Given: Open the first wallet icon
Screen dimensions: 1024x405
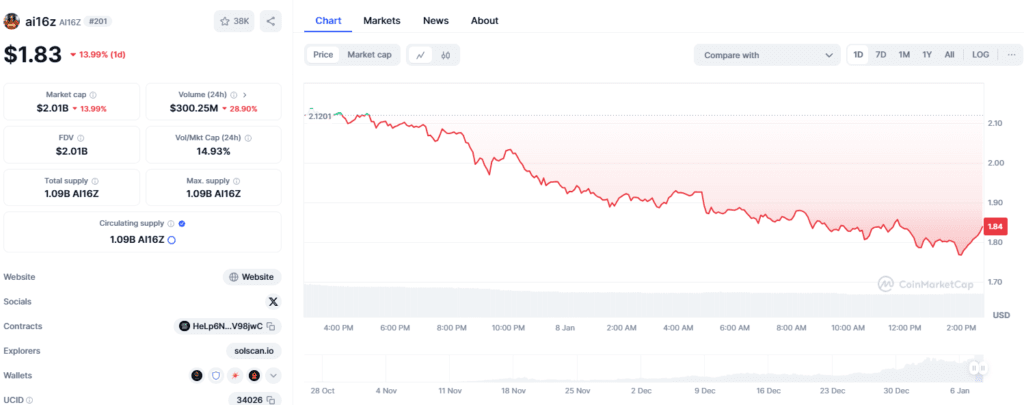Looking at the screenshot, I should 197,376.
